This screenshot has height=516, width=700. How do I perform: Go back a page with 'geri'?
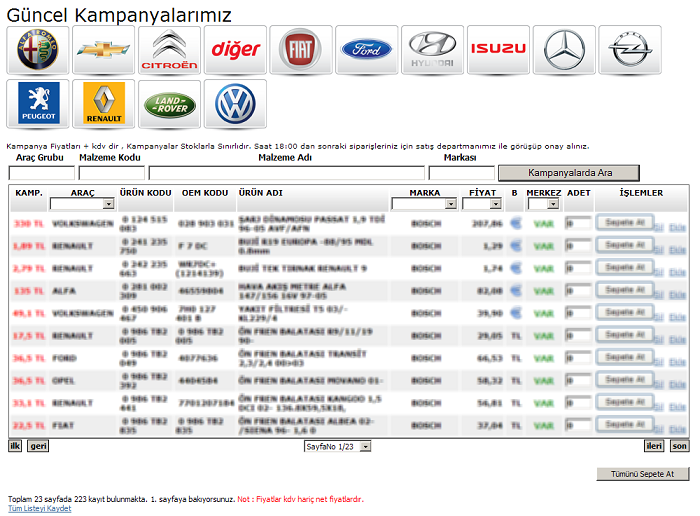tap(38, 446)
